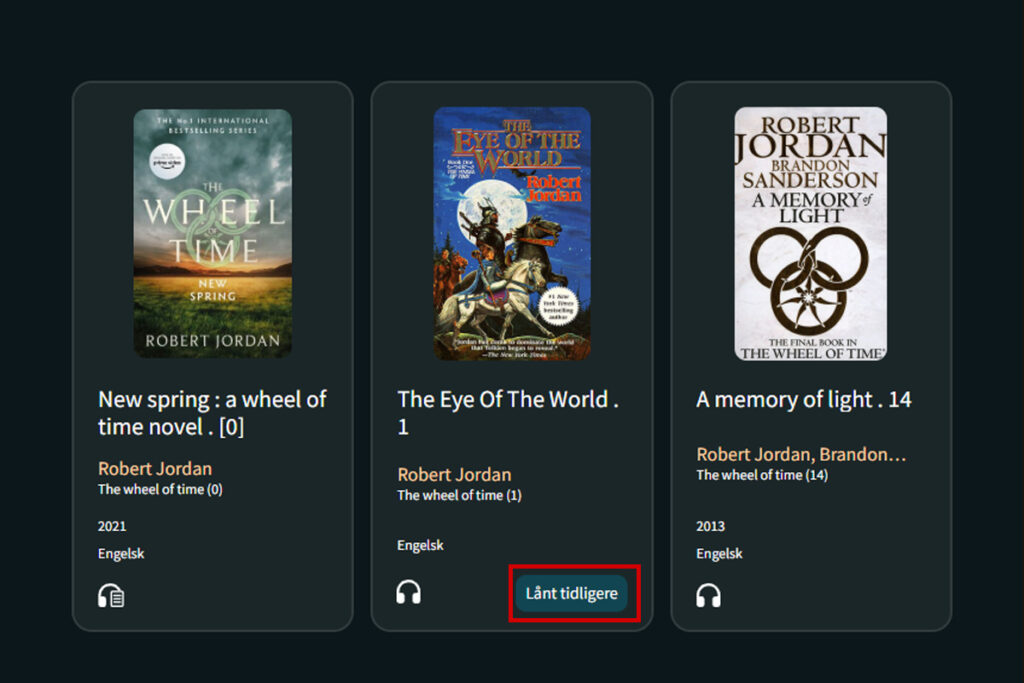Click author Robert Jordan under Eye Of The World
The height and width of the screenshot is (683, 1024).
tap(454, 474)
